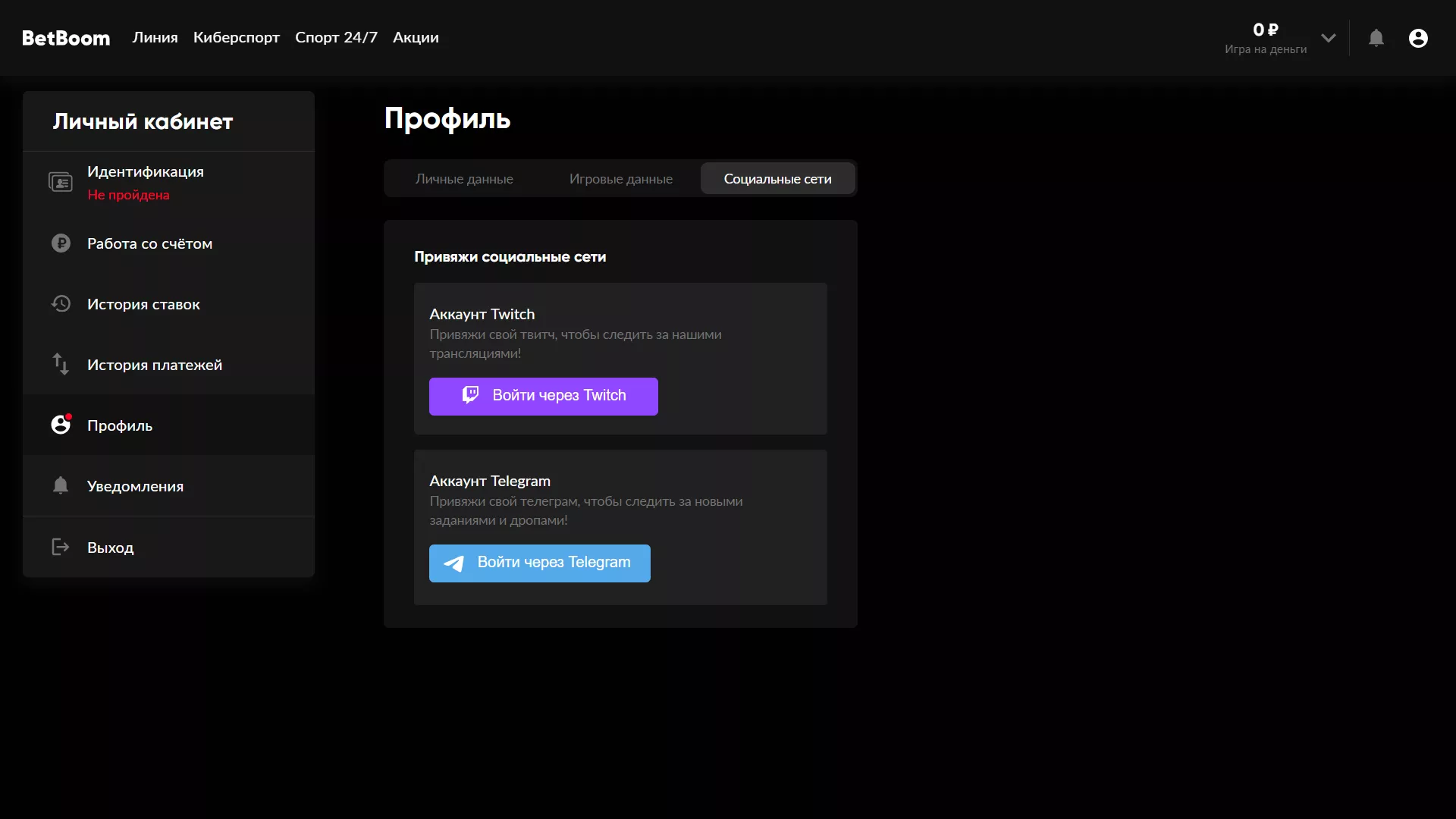Click the exit door icon in the sidebar
1456x819 pixels.
click(x=61, y=547)
